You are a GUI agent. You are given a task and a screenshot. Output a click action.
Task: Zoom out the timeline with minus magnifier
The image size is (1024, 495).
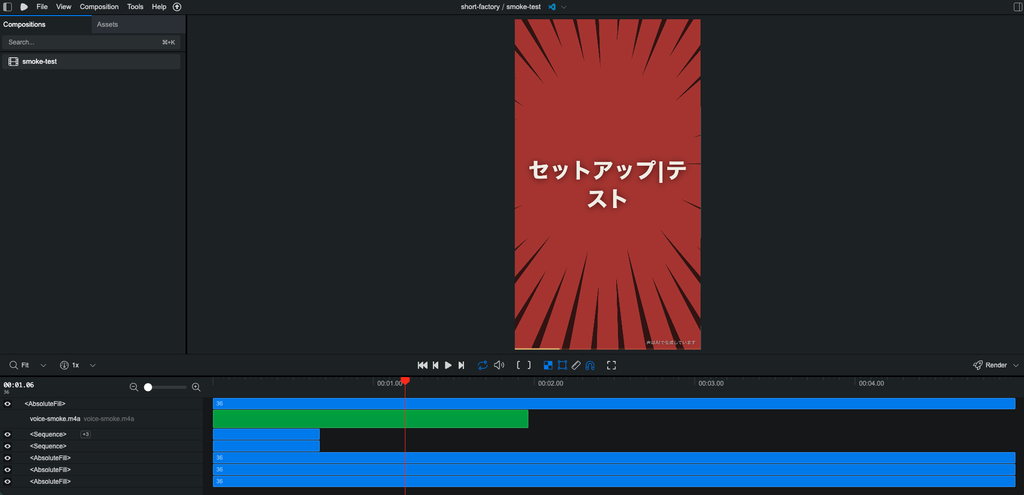click(134, 387)
